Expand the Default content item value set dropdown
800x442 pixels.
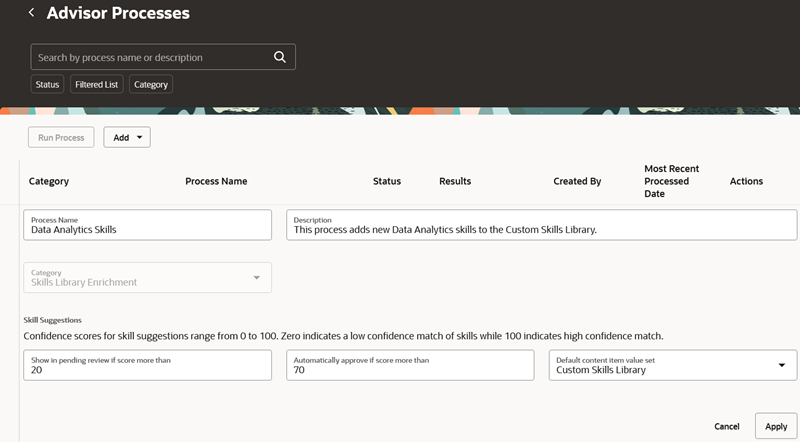(781, 365)
